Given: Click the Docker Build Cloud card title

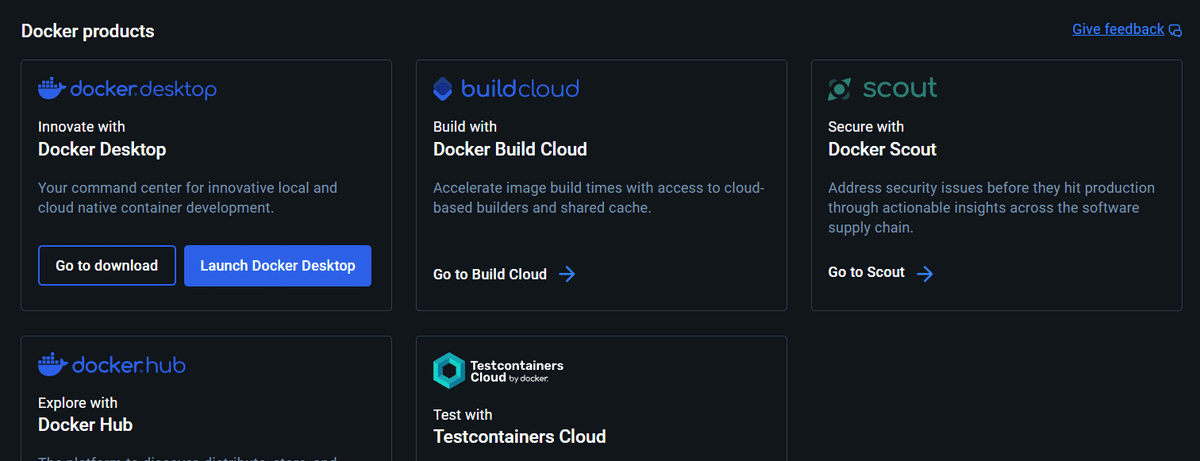Looking at the screenshot, I should (510, 149).
